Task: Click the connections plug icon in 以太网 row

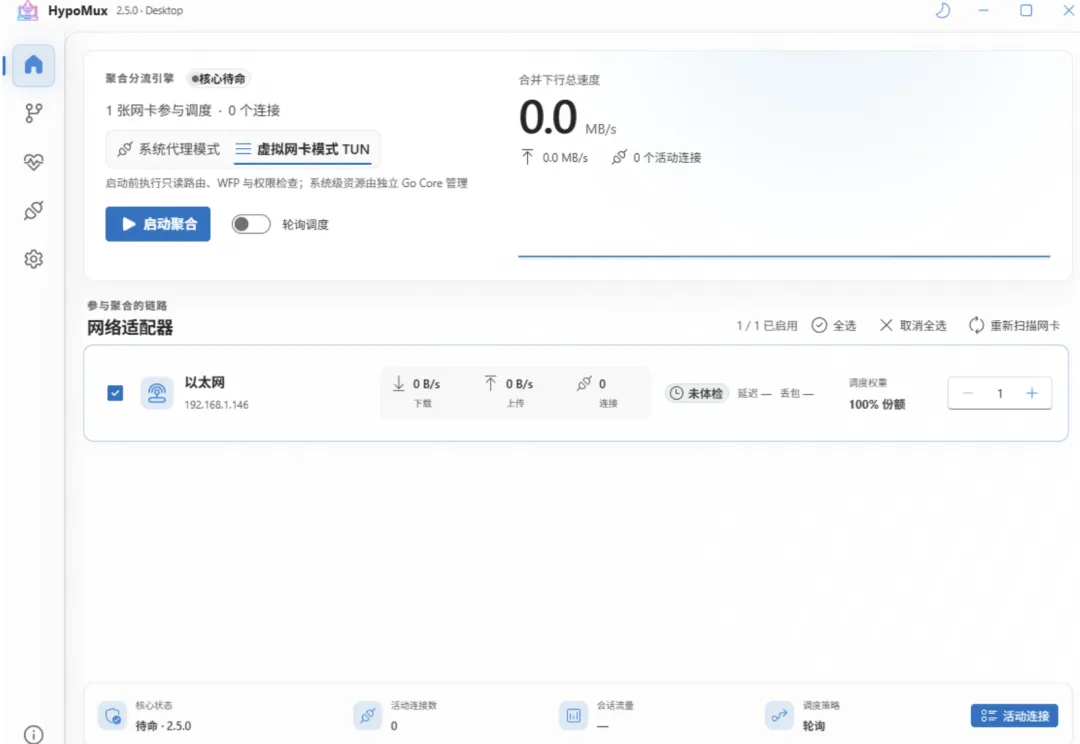Action: point(584,384)
